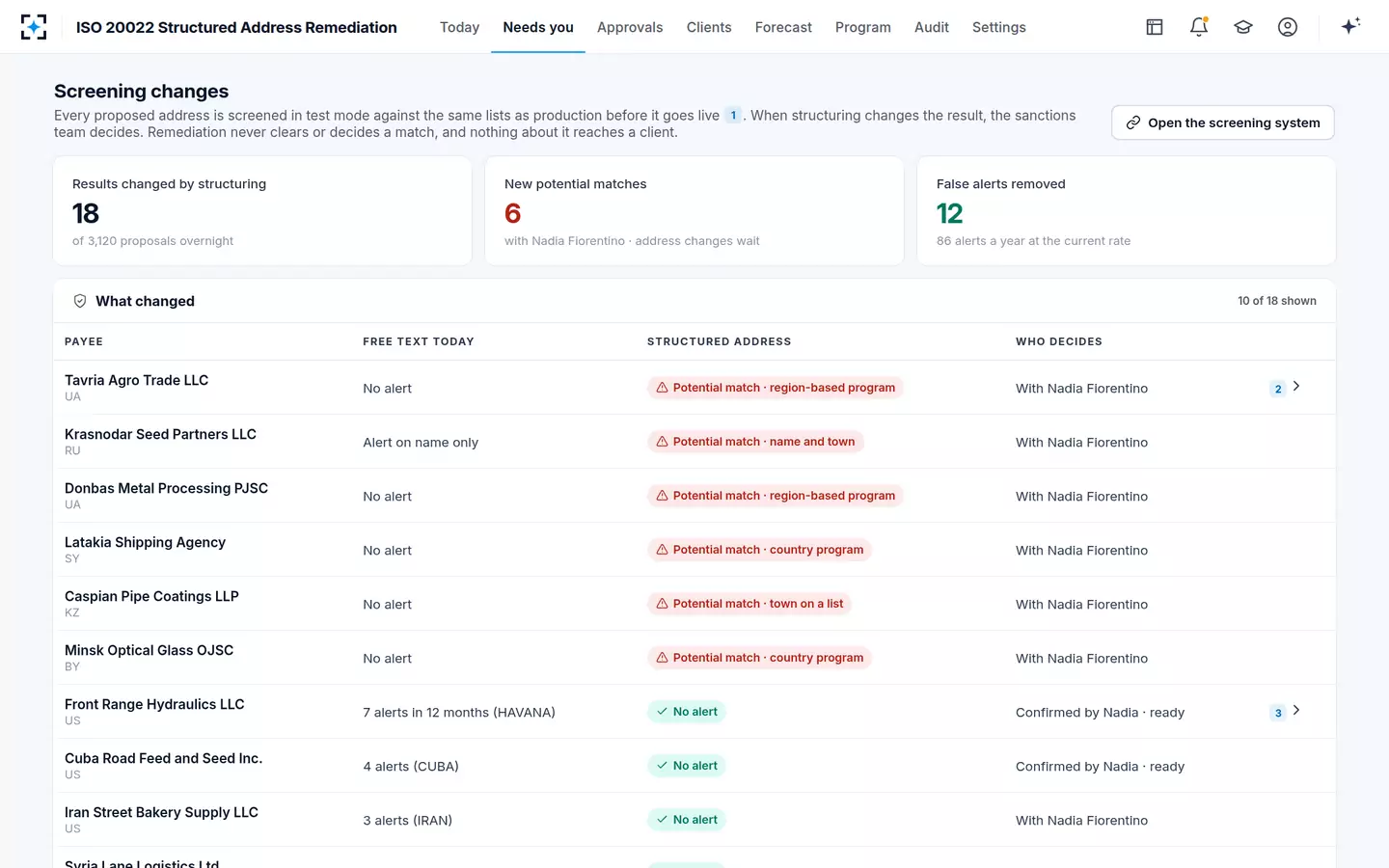
Task: Click the 'Alert on name only' cell
Action: click(421, 443)
